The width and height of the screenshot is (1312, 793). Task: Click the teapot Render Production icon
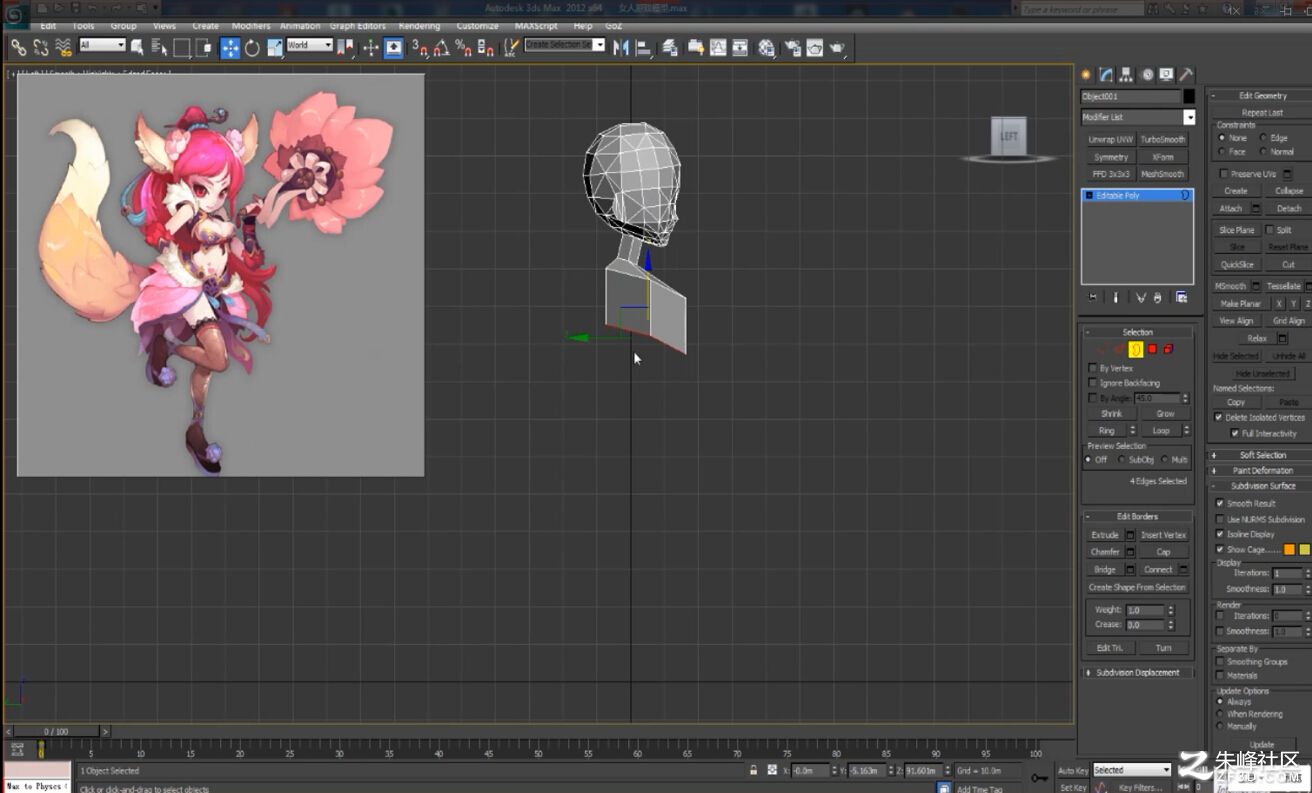pos(837,47)
